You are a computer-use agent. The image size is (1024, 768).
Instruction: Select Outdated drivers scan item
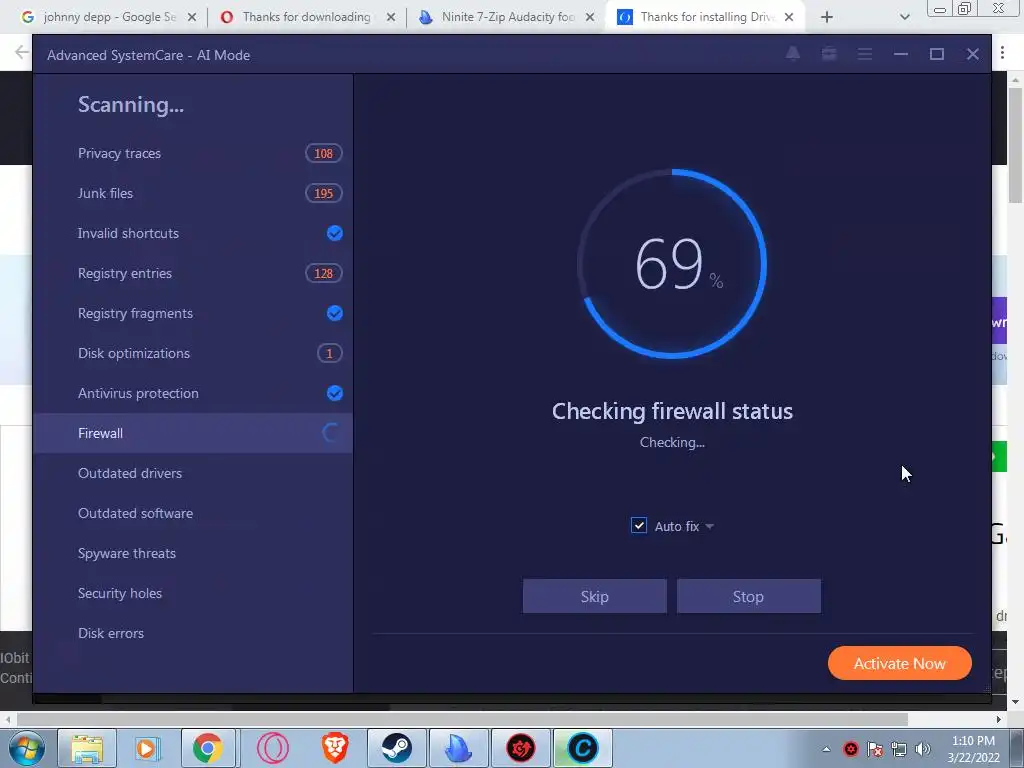(x=193, y=473)
